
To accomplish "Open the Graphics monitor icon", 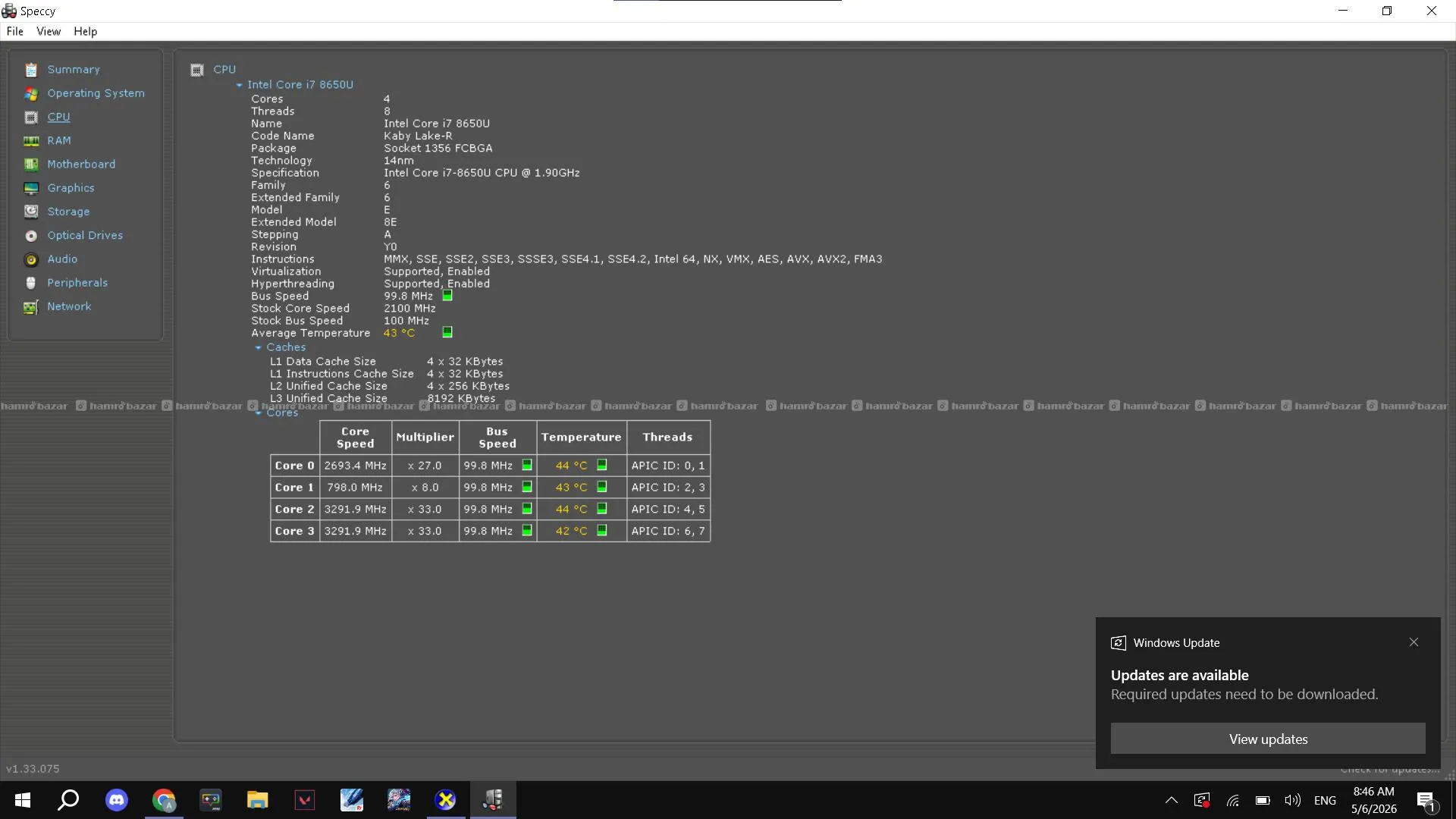I will click(x=31, y=188).
